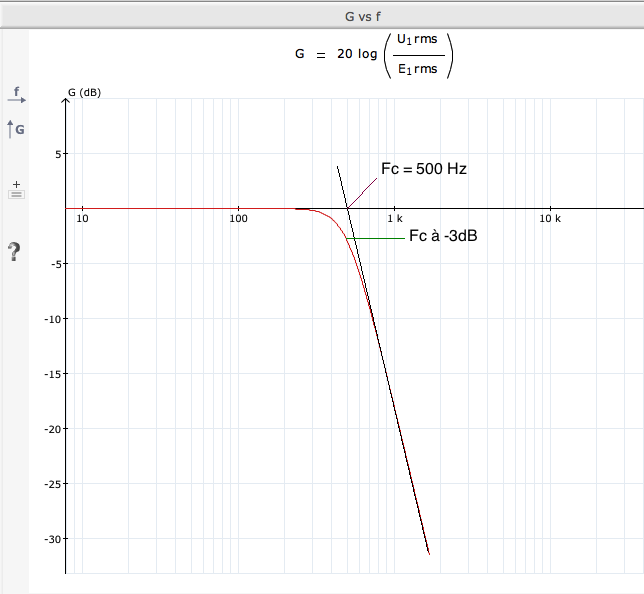The height and width of the screenshot is (594, 644).
Task: Click the -20 gain axis tick label
Action: 53,429
